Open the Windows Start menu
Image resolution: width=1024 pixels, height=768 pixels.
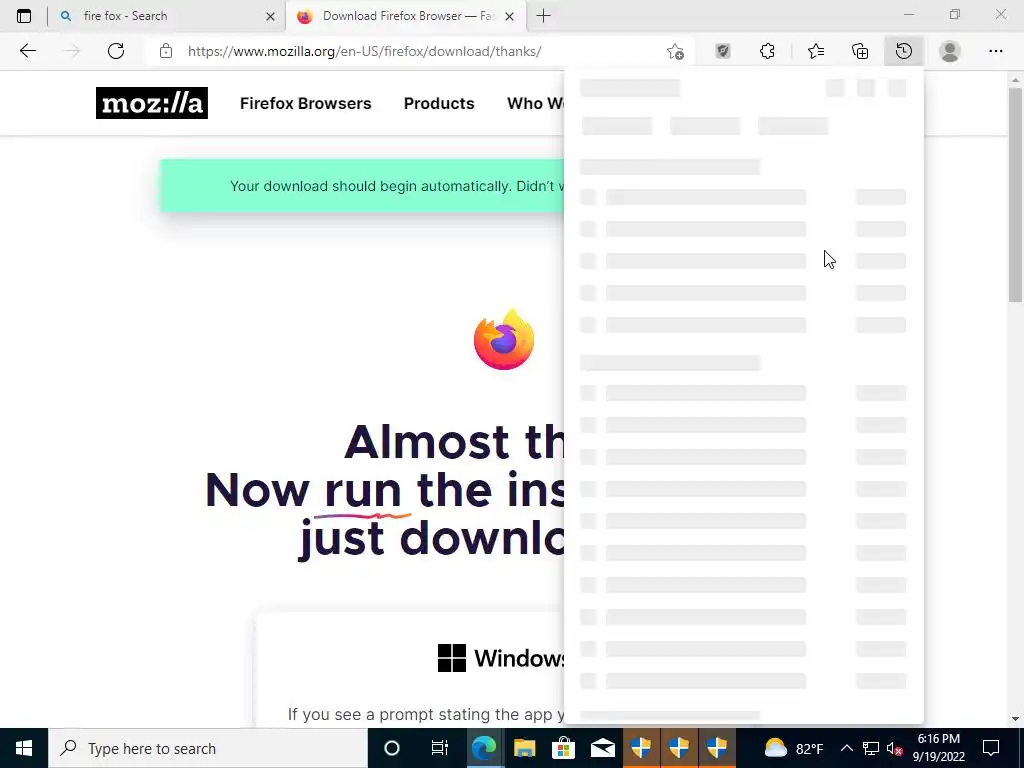pos(24,748)
